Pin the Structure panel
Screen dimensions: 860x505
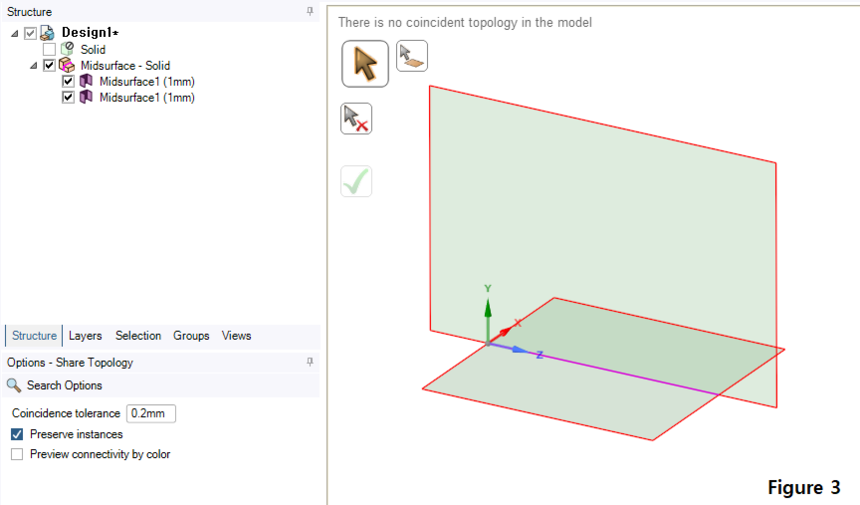click(310, 11)
